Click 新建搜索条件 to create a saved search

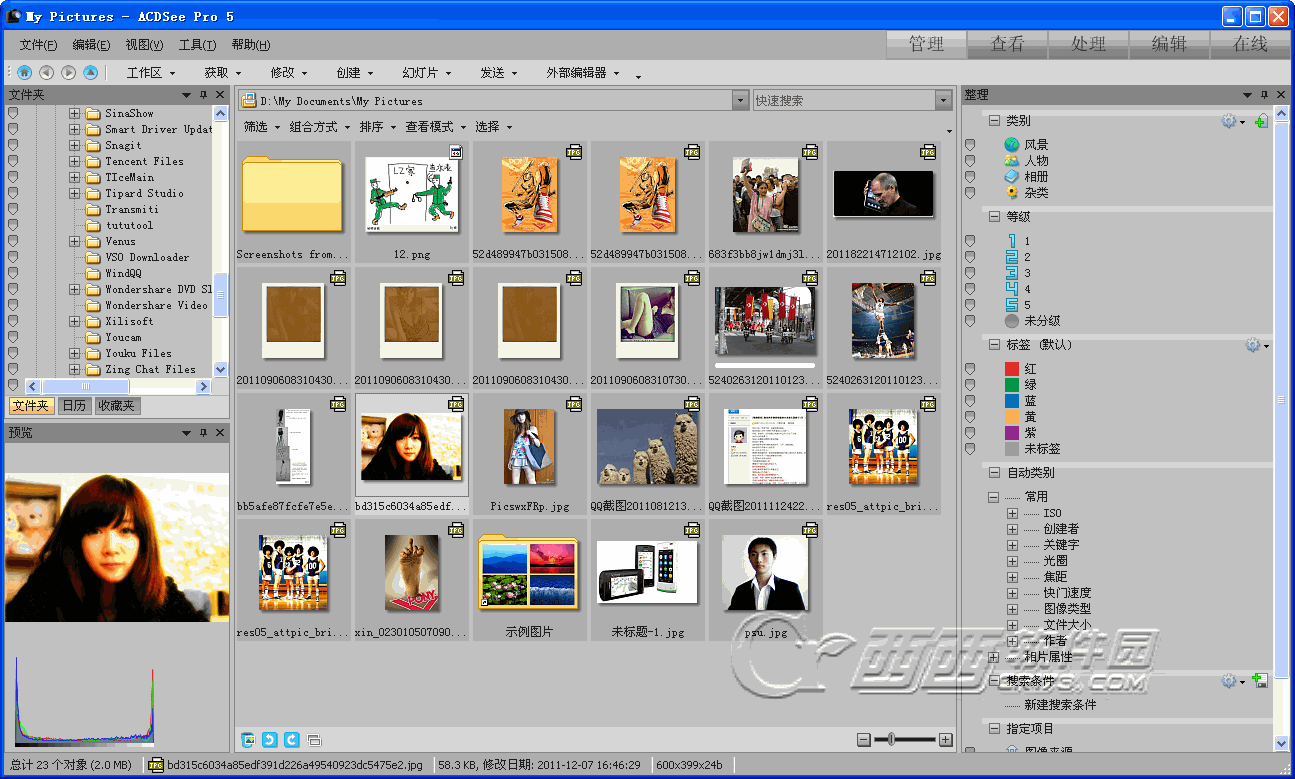click(1059, 705)
